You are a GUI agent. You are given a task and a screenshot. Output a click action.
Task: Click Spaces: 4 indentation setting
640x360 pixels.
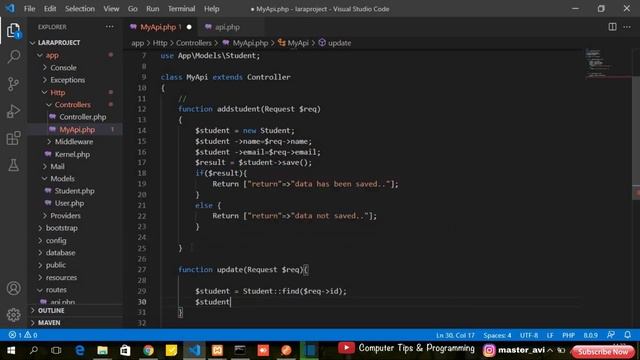pyautogui.click(x=497, y=335)
